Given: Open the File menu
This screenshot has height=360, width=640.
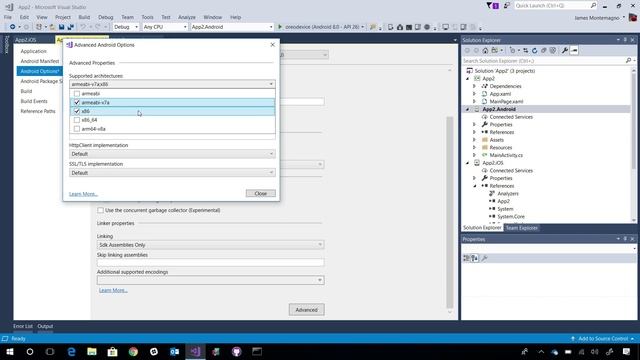Looking at the screenshot, I should tap(8, 17).
